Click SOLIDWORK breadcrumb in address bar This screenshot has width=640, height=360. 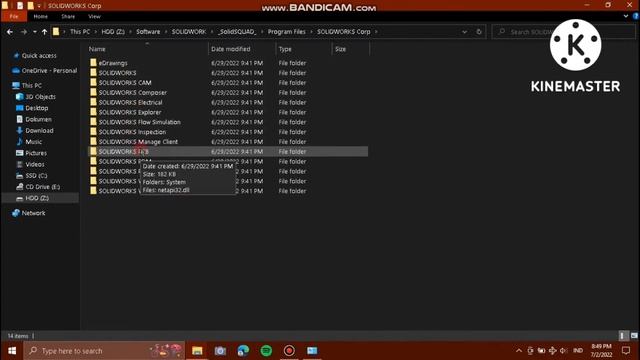189,31
